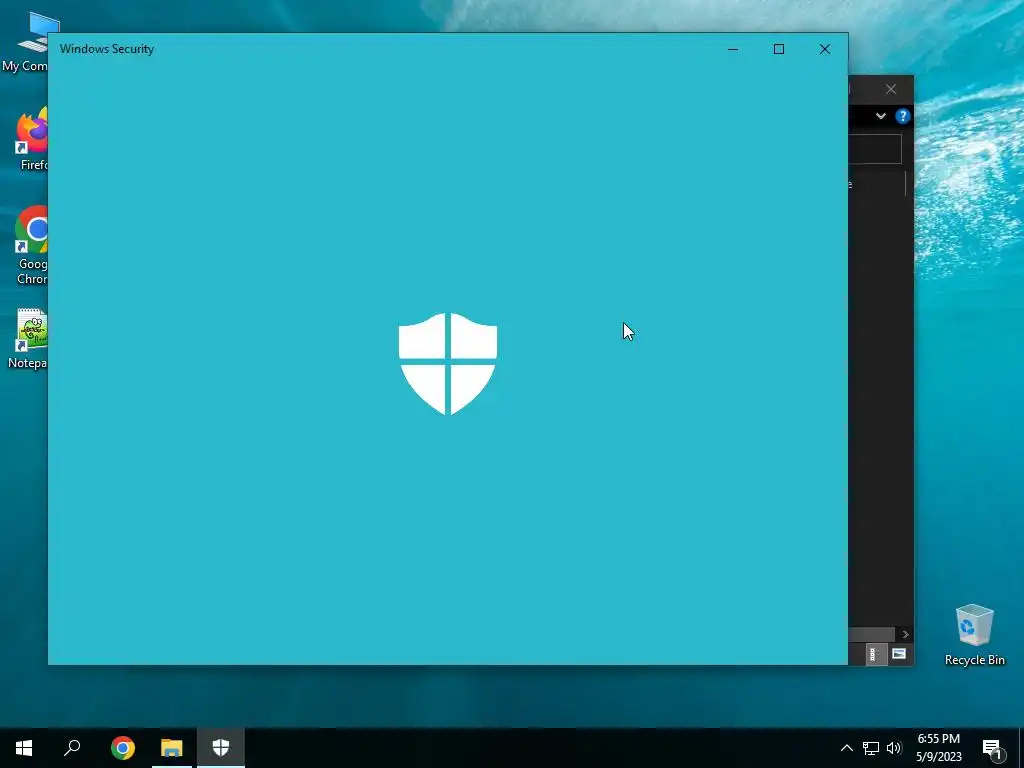Expand the File Explorer ribbon chevron
Image resolution: width=1024 pixels, height=768 pixels.
click(x=881, y=116)
